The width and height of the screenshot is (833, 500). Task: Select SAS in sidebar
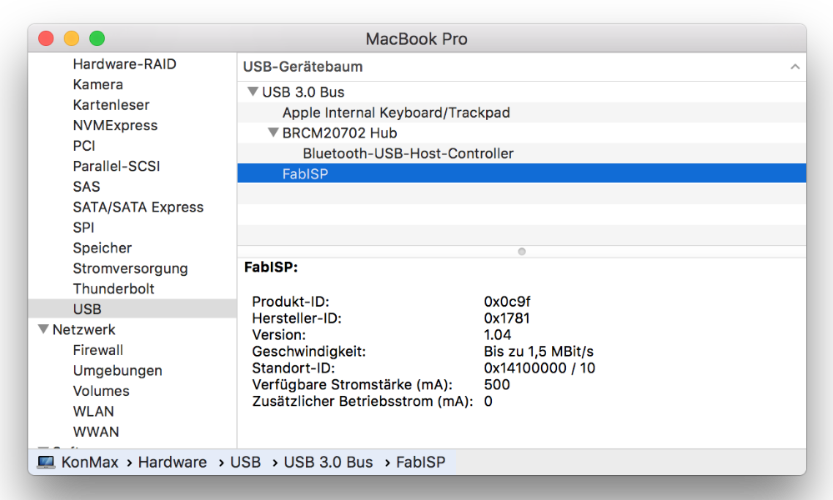(86, 187)
